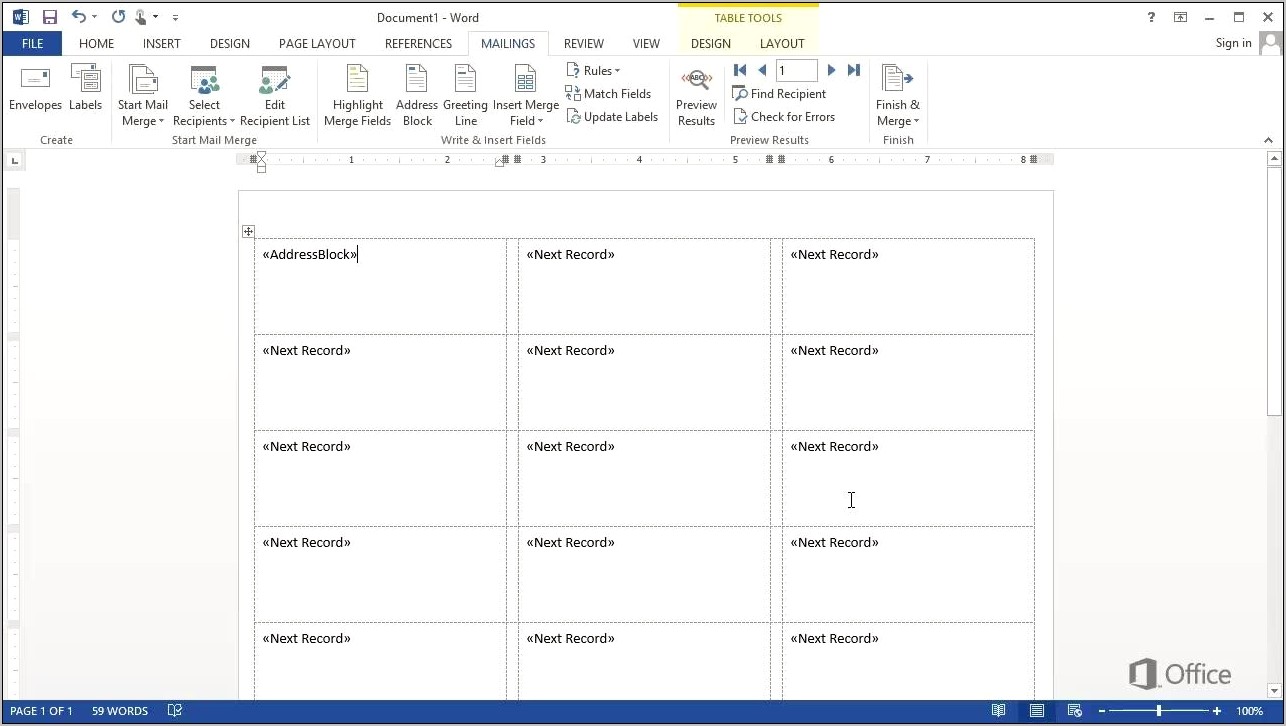This screenshot has width=1286, height=726.
Task: Open Table Tools LAYOUT tab
Action: pyautogui.click(x=782, y=43)
